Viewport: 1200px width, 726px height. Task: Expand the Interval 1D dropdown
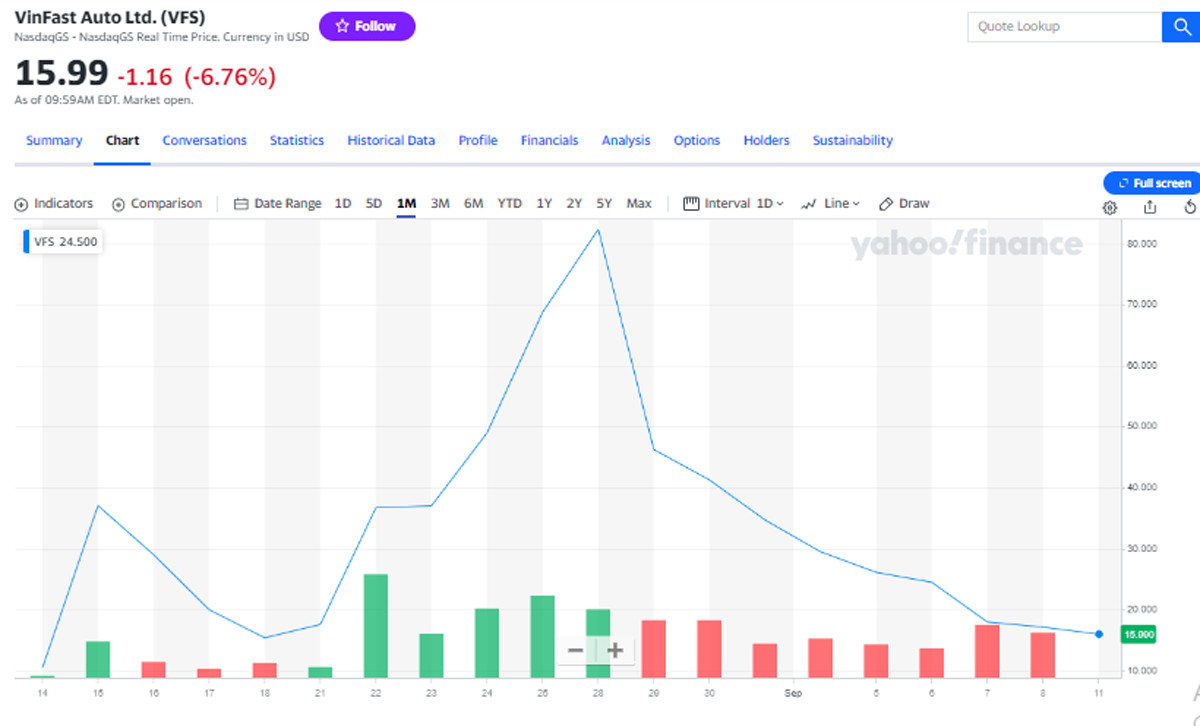[734, 203]
